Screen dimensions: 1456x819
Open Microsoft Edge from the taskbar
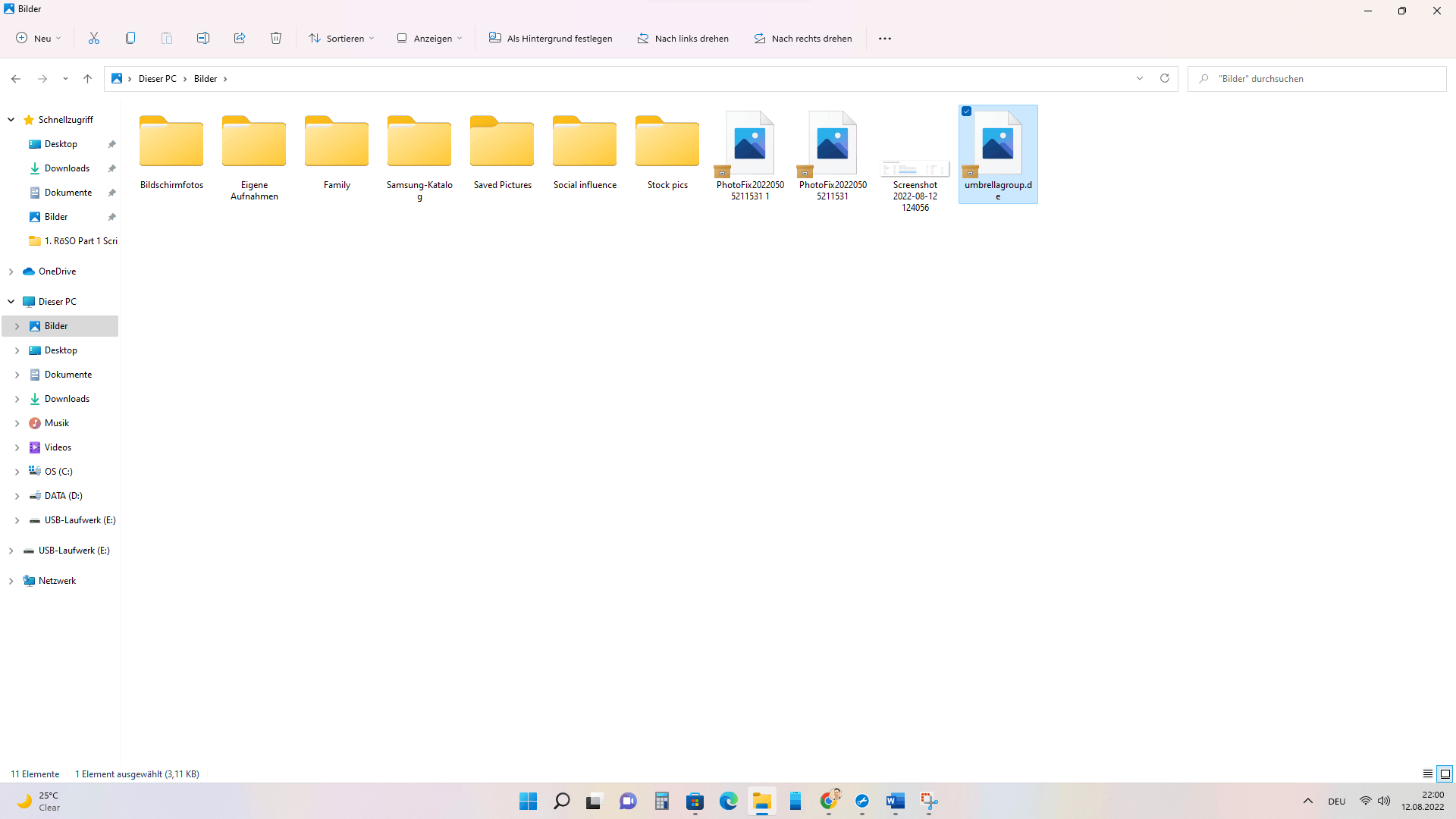coord(729,801)
